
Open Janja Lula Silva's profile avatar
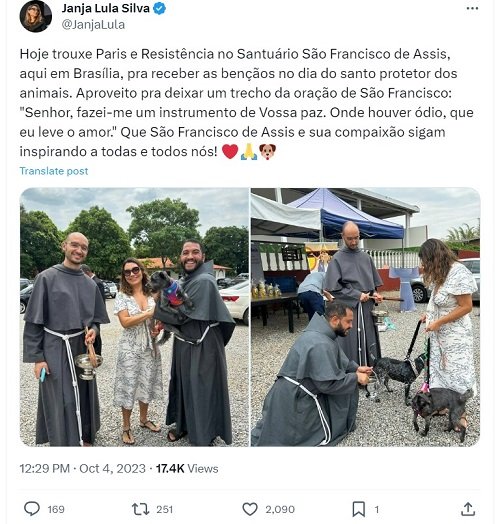[x=35, y=16]
